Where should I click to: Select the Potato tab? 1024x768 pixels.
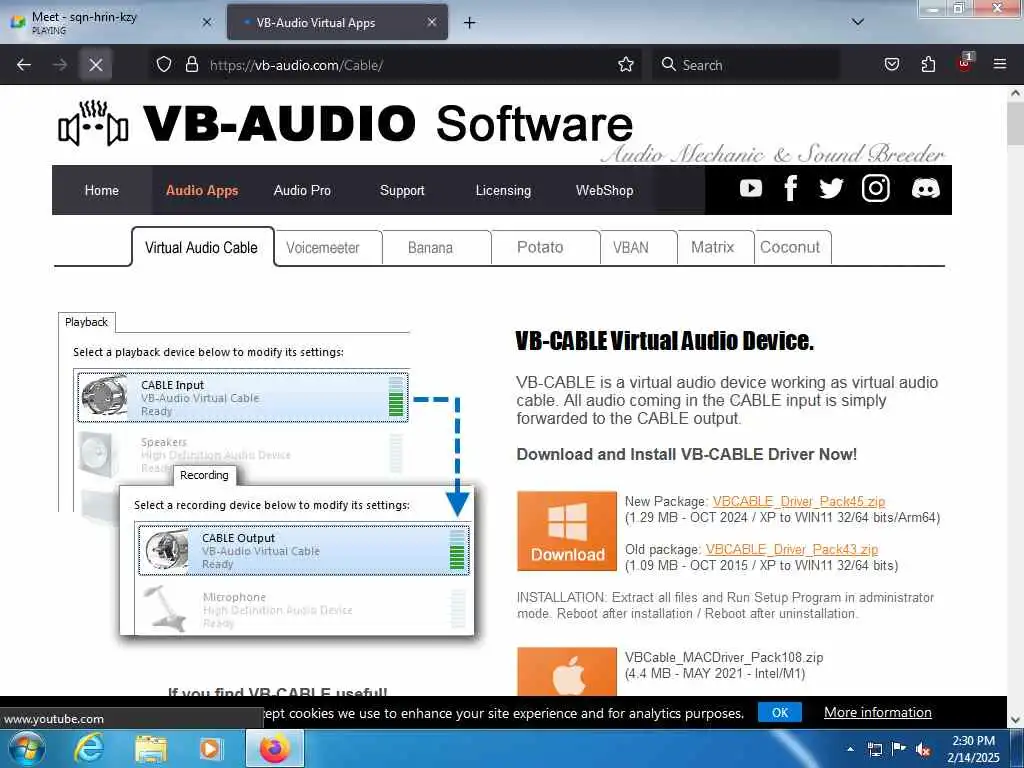click(545, 248)
